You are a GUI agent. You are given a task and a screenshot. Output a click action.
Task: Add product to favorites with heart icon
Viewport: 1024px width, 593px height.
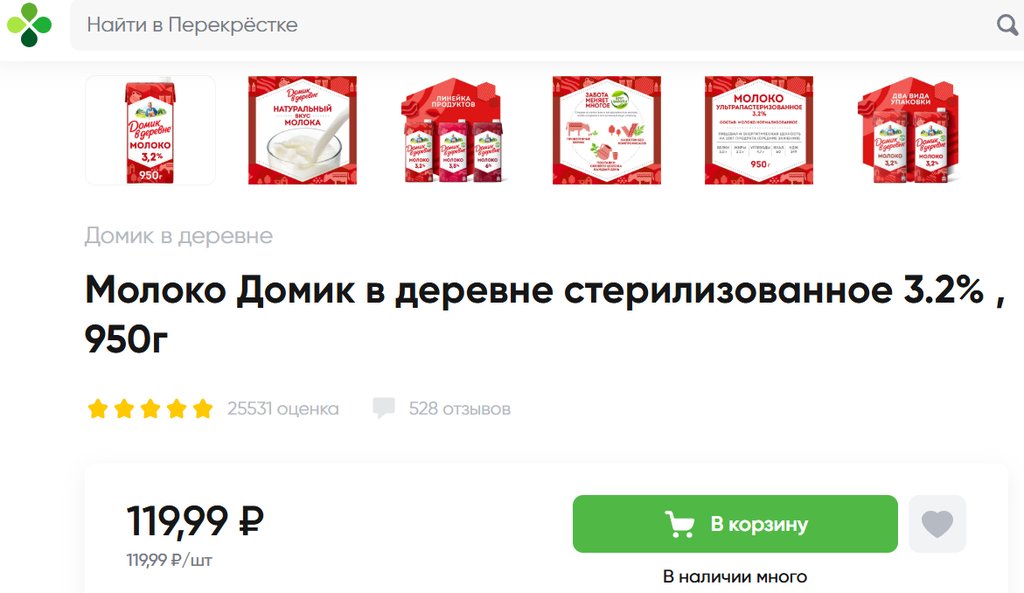pyautogui.click(x=937, y=524)
